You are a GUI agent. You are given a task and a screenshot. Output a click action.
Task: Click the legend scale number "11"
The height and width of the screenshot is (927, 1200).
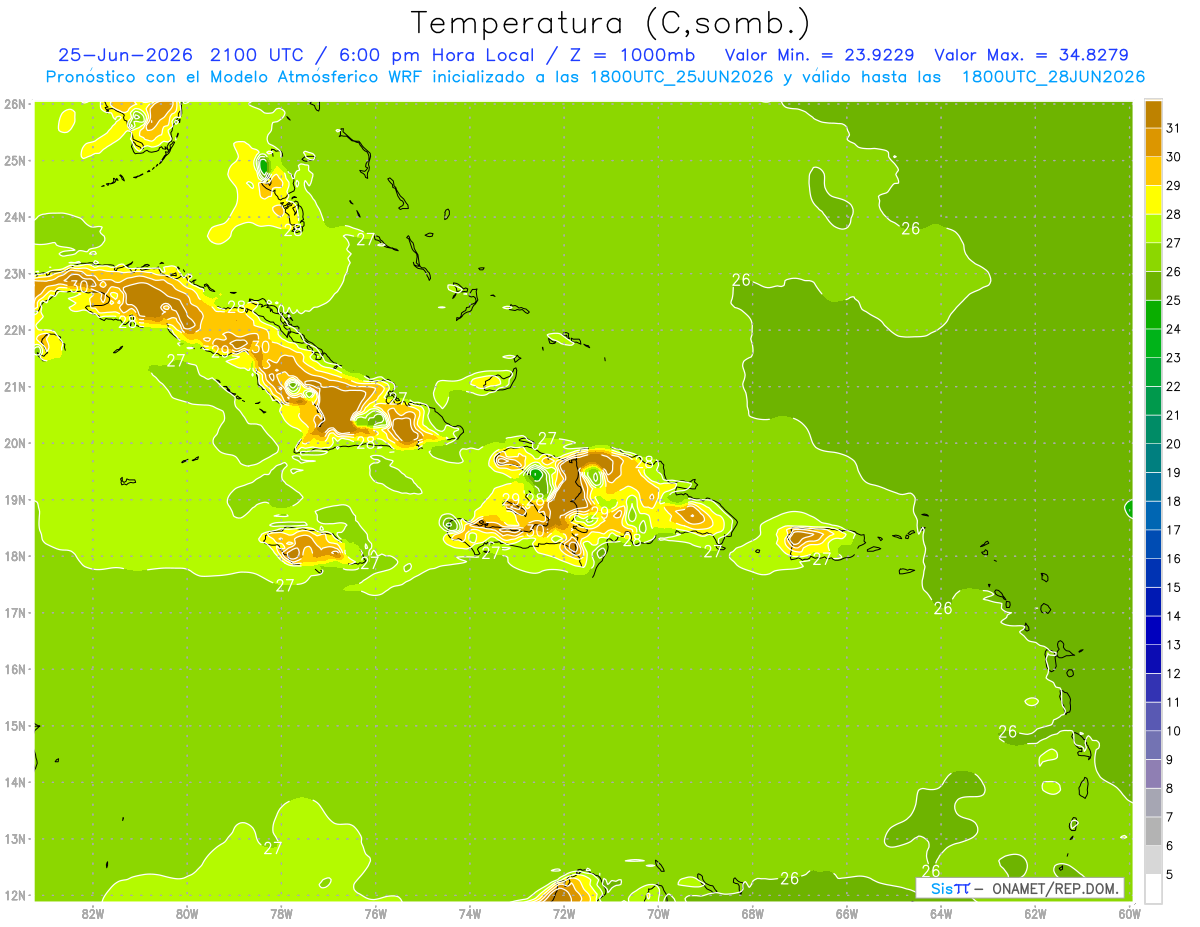coord(1174,702)
